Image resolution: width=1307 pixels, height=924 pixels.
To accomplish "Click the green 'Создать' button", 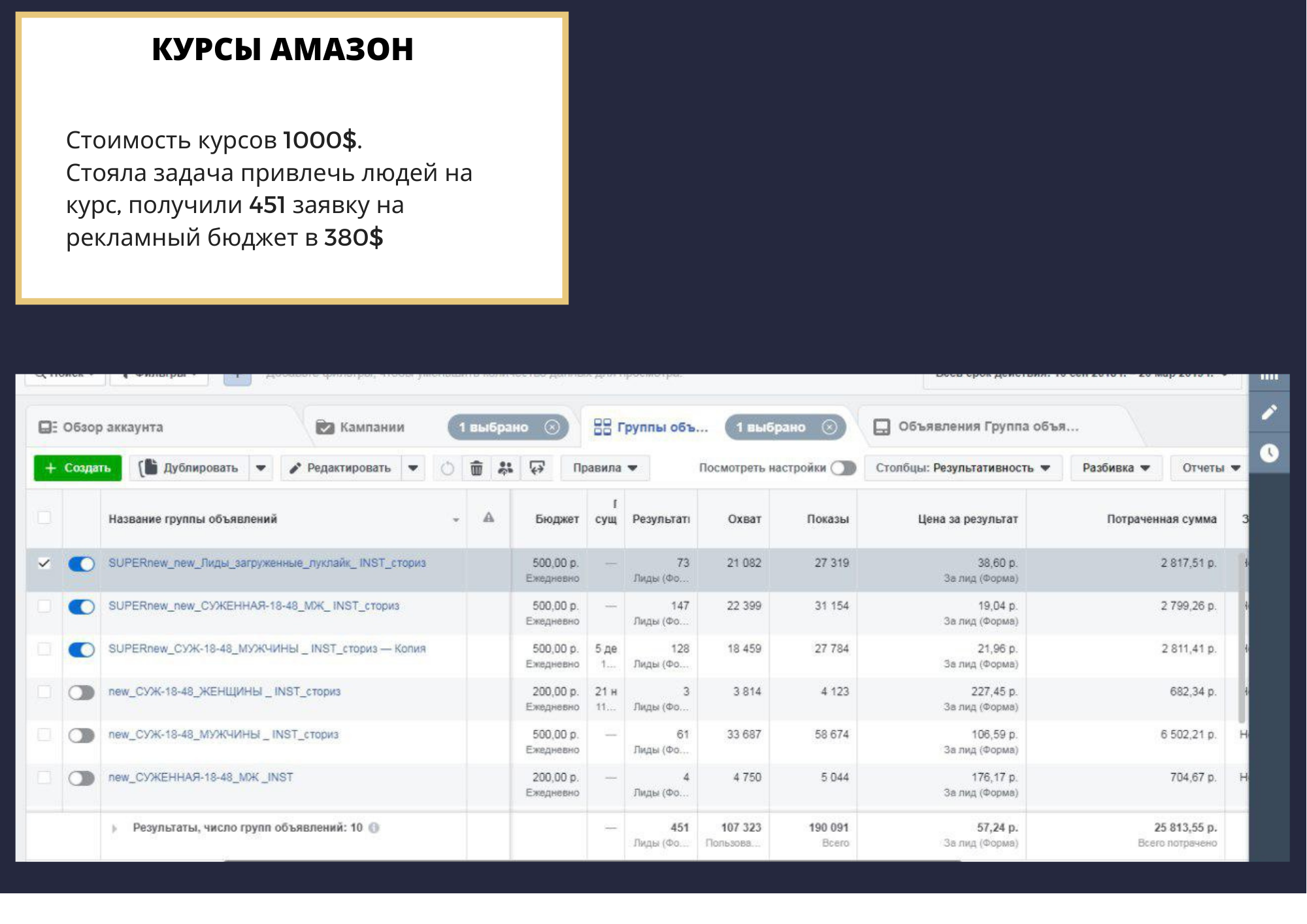I will tap(78, 468).
